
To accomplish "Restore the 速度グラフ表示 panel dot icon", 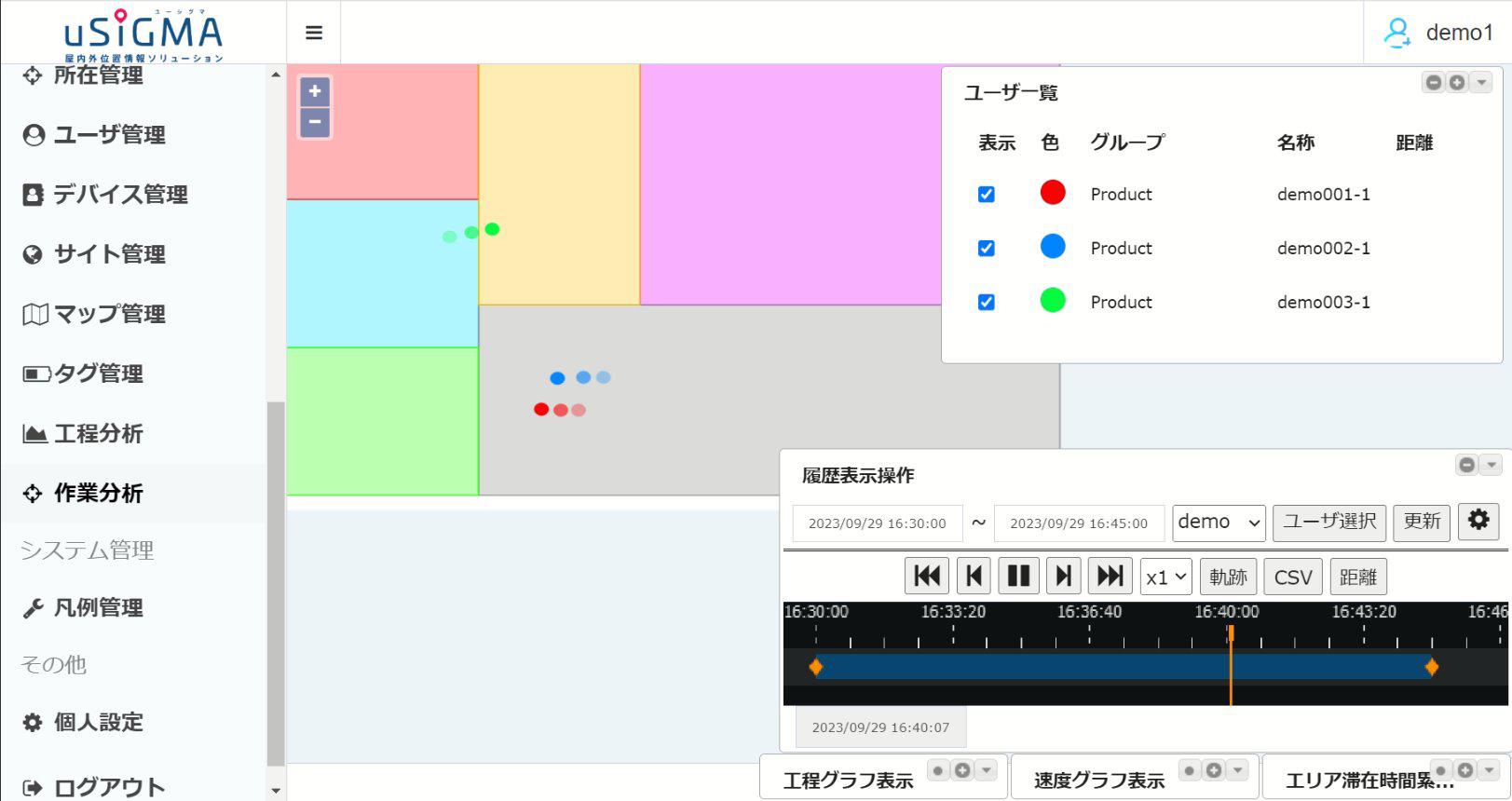I will [1190, 770].
